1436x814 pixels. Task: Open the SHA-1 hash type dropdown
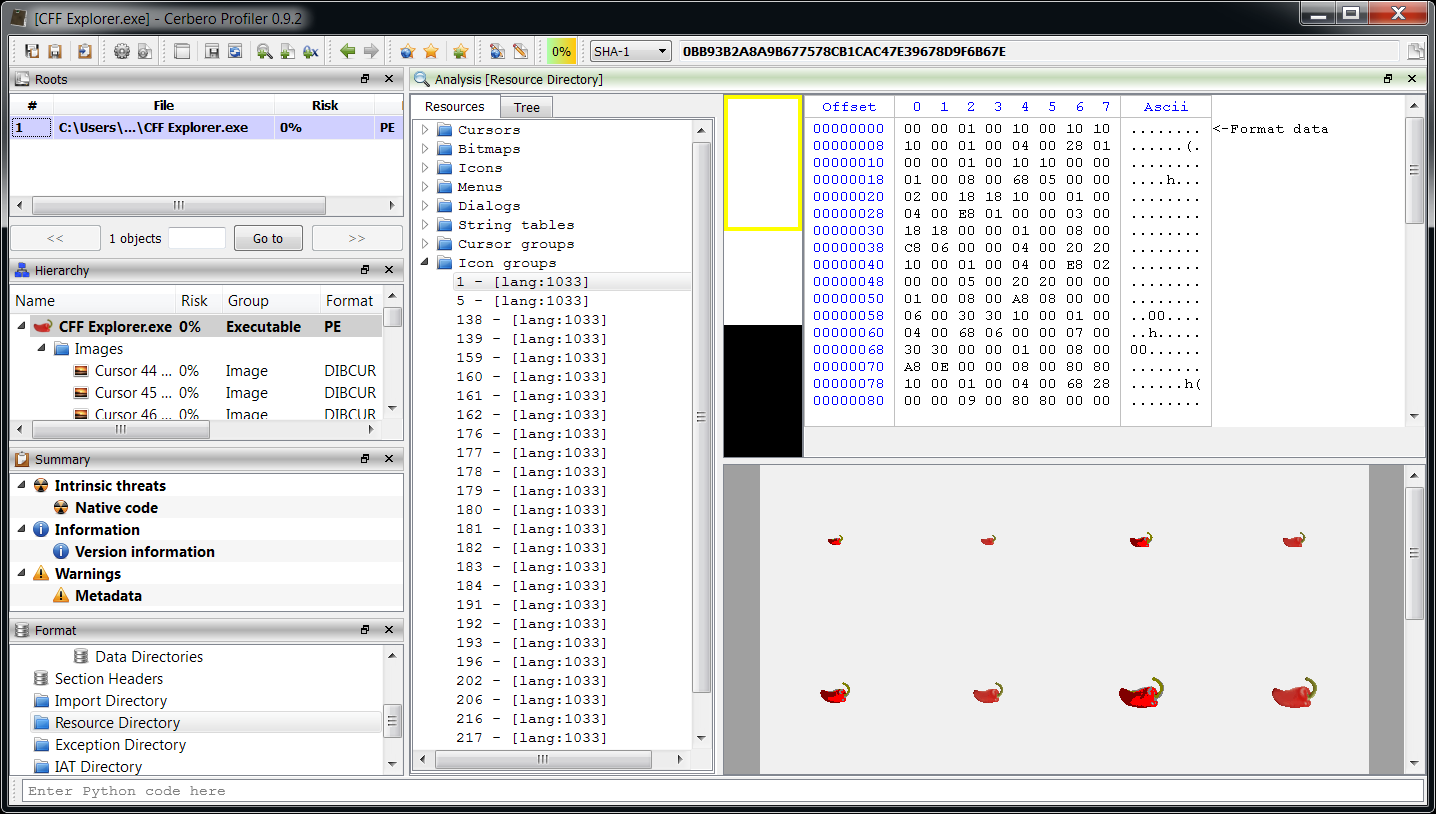click(631, 51)
